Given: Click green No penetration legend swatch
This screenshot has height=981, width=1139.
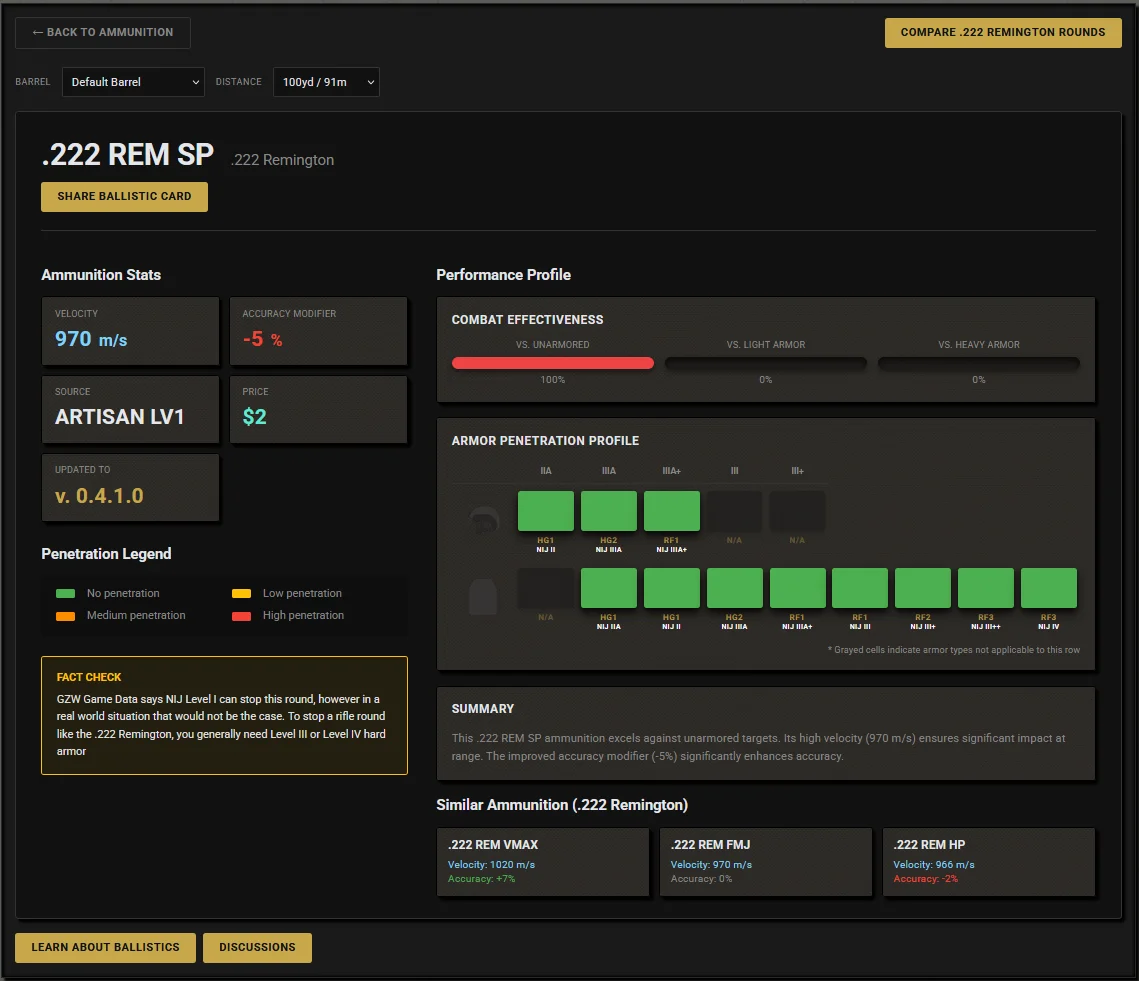Looking at the screenshot, I should click(65, 594).
